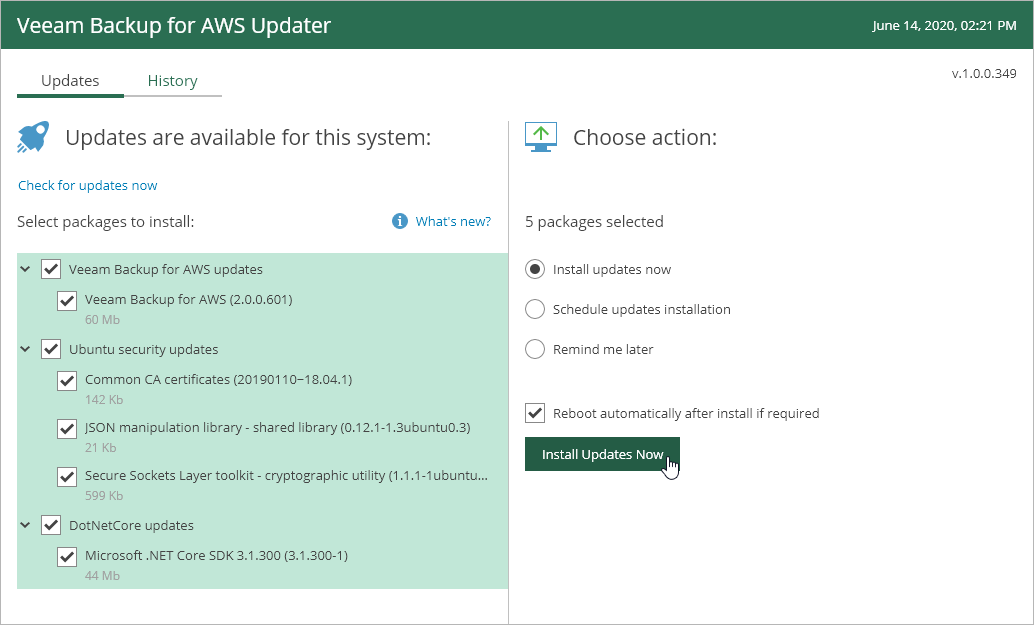Select the Install updates now radio button
The width and height of the screenshot is (1034, 625).
[535, 269]
